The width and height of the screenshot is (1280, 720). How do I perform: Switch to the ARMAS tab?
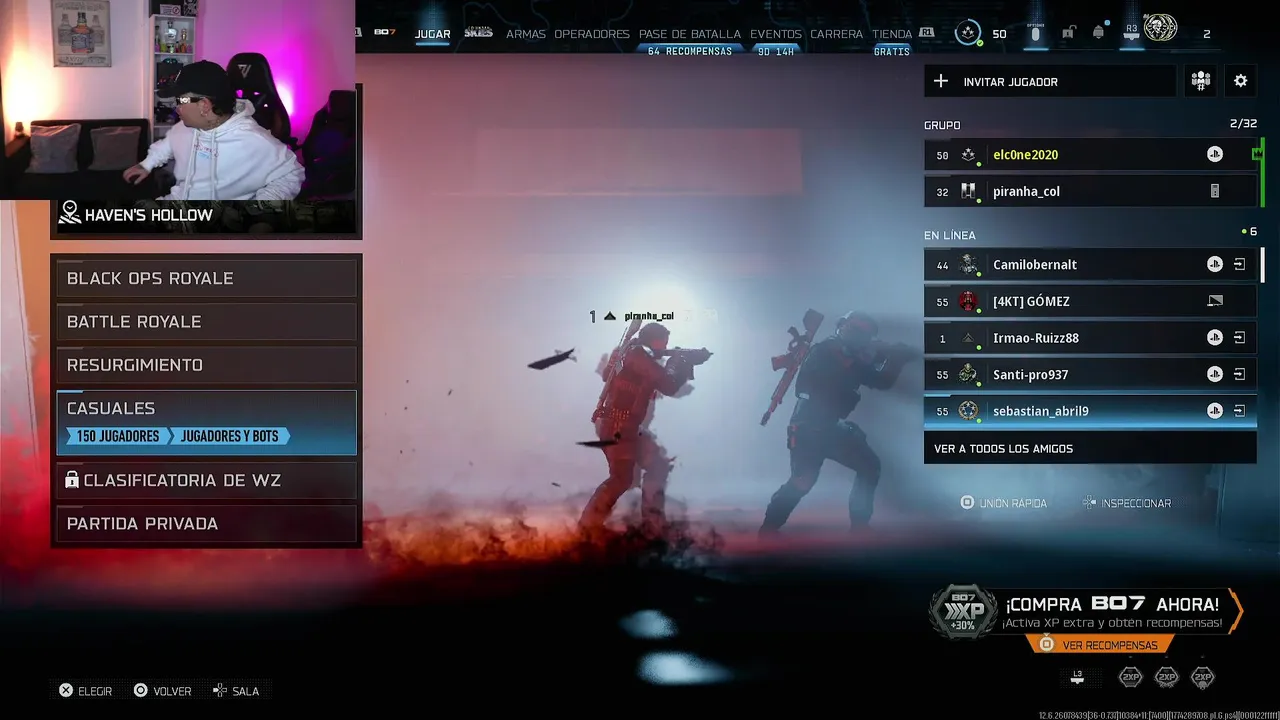pyautogui.click(x=526, y=34)
